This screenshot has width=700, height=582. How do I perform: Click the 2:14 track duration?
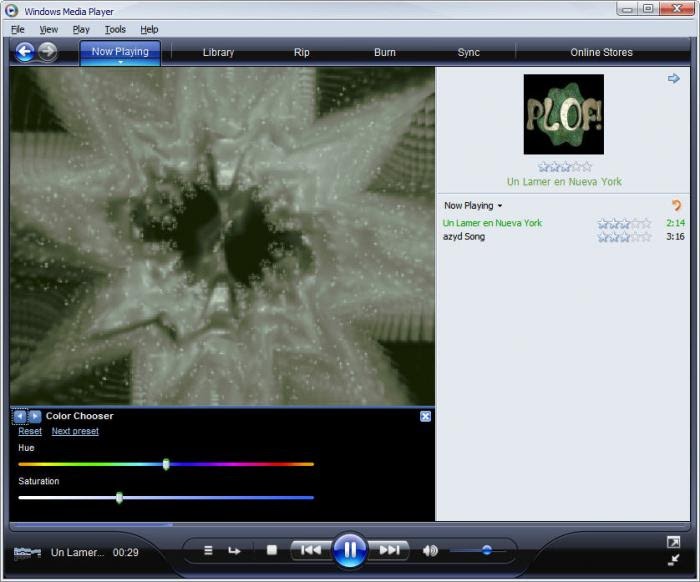[x=675, y=223]
